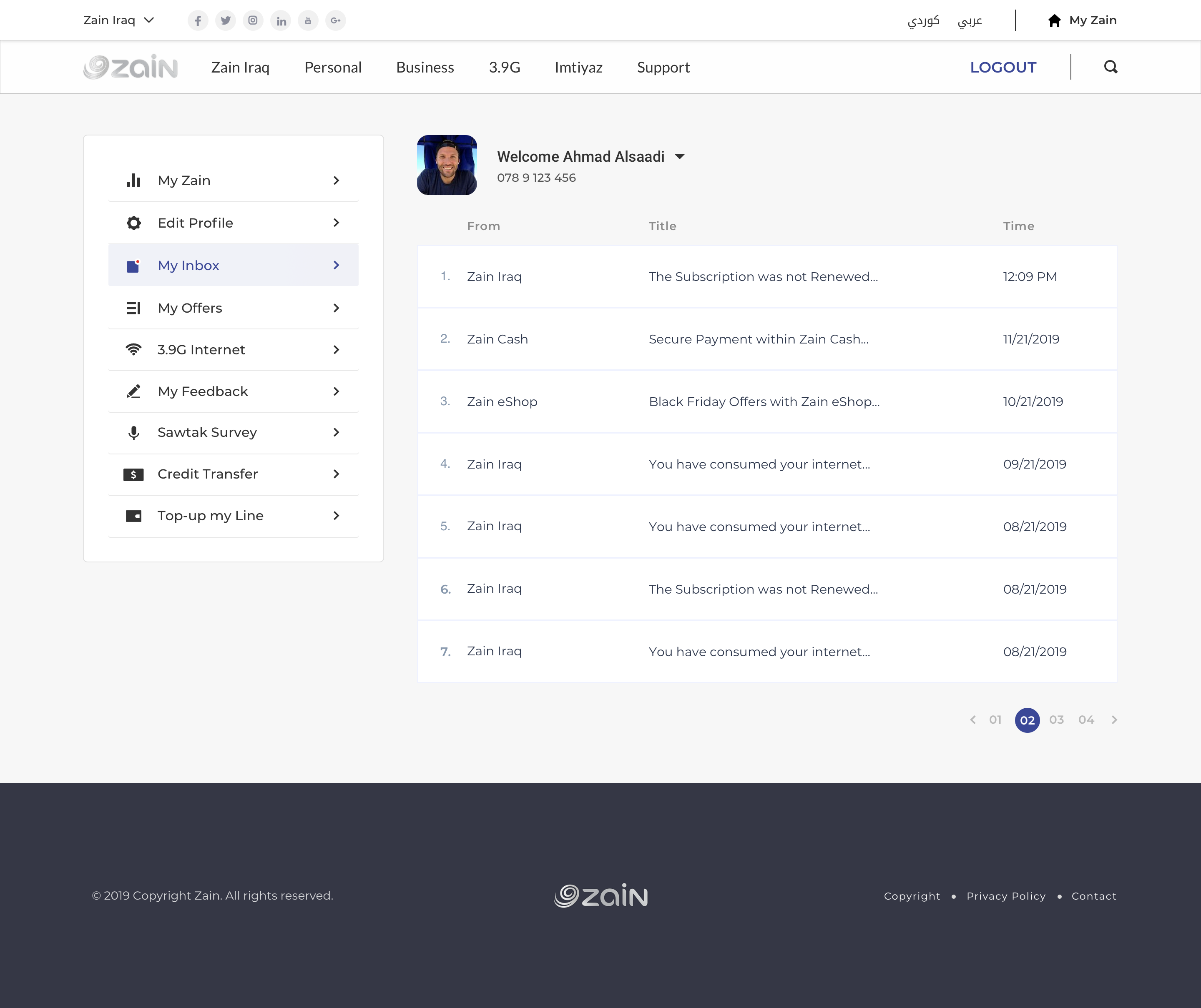This screenshot has width=1201, height=1008.
Task: Click the pencil icon for My Feedback
Action: [133, 391]
